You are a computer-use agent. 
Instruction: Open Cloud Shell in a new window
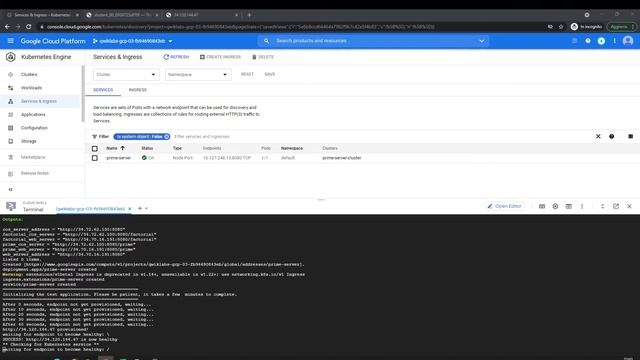(x=616, y=207)
